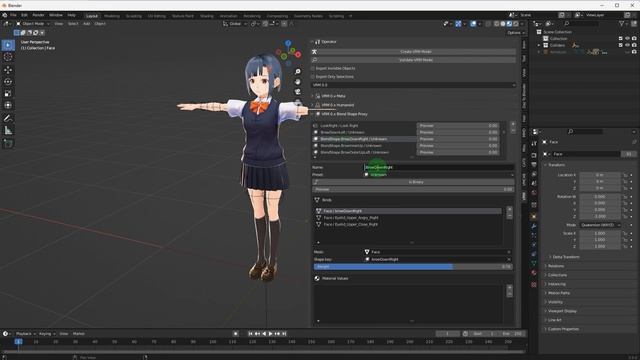Switch to the Sculpting workspace tab
The image size is (640, 360).
point(133,16)
